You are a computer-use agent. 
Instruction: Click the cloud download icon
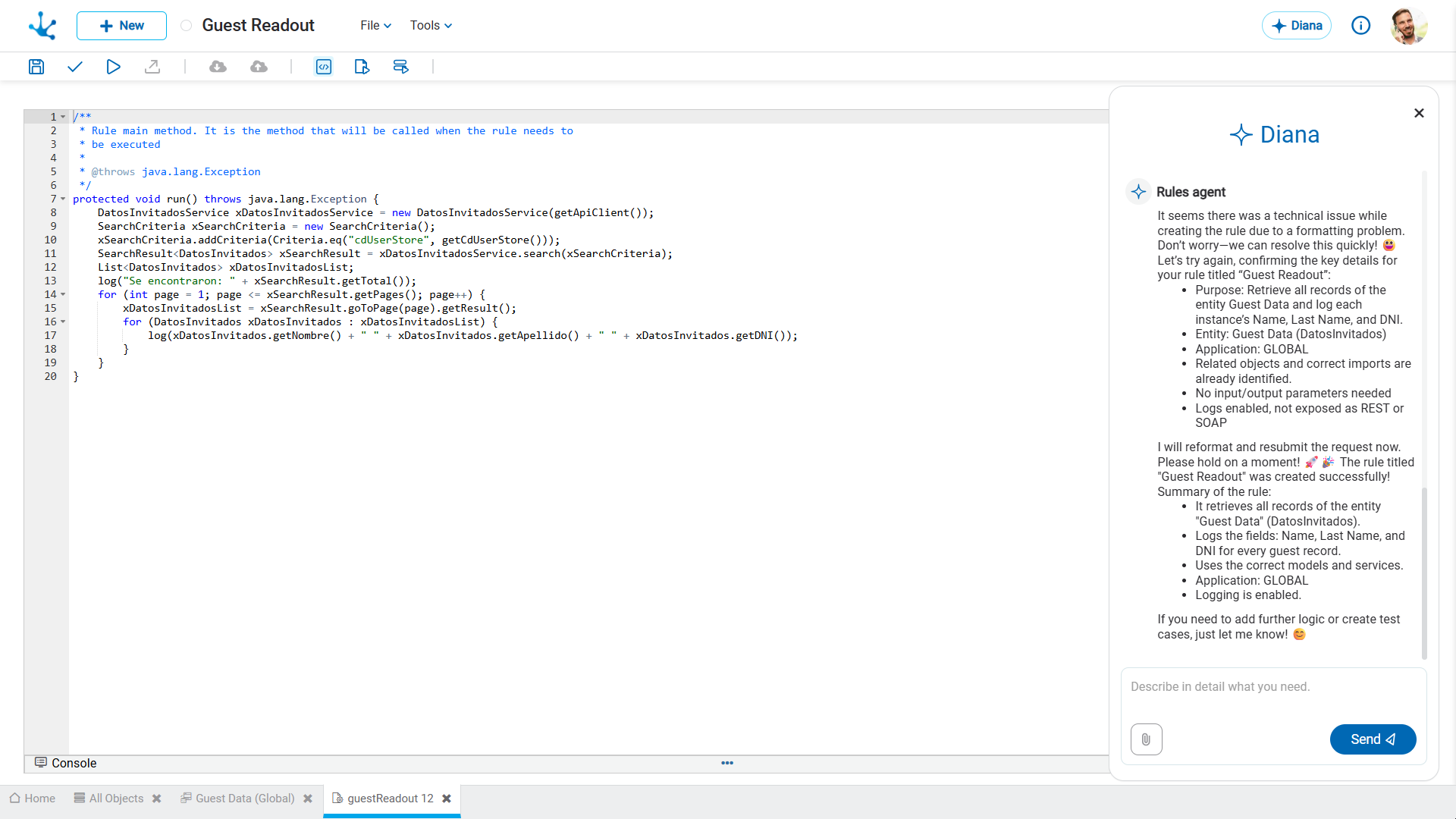[218, 67]
